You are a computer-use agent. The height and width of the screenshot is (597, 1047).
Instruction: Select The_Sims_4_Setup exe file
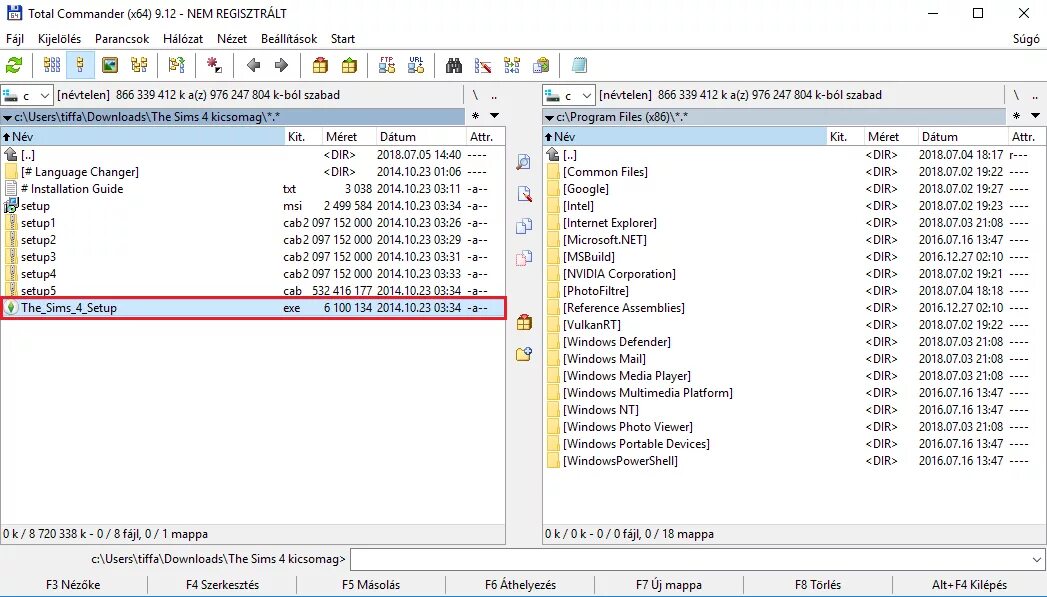pos(253,308)
